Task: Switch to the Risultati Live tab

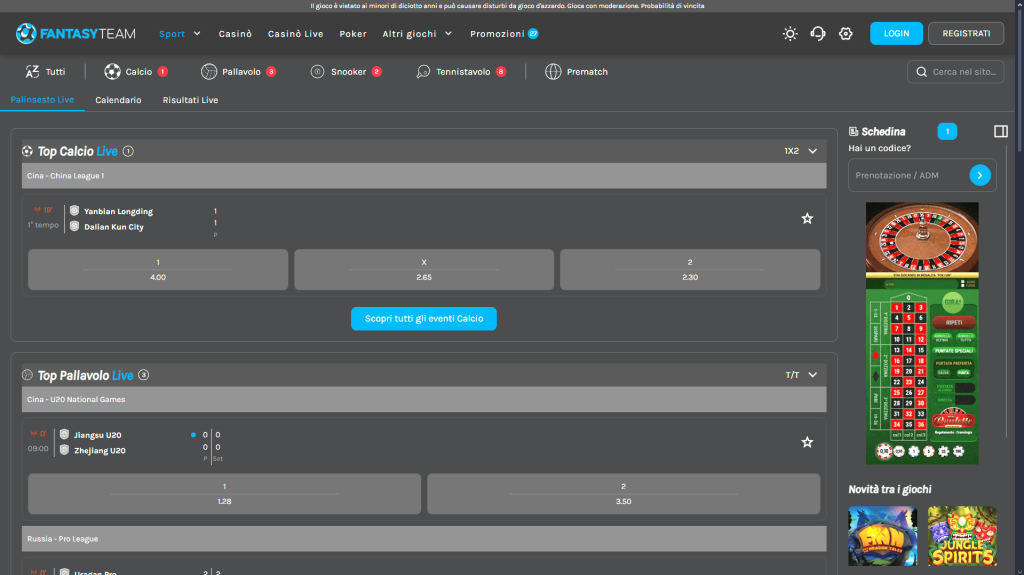Action: tap(190, 100)
